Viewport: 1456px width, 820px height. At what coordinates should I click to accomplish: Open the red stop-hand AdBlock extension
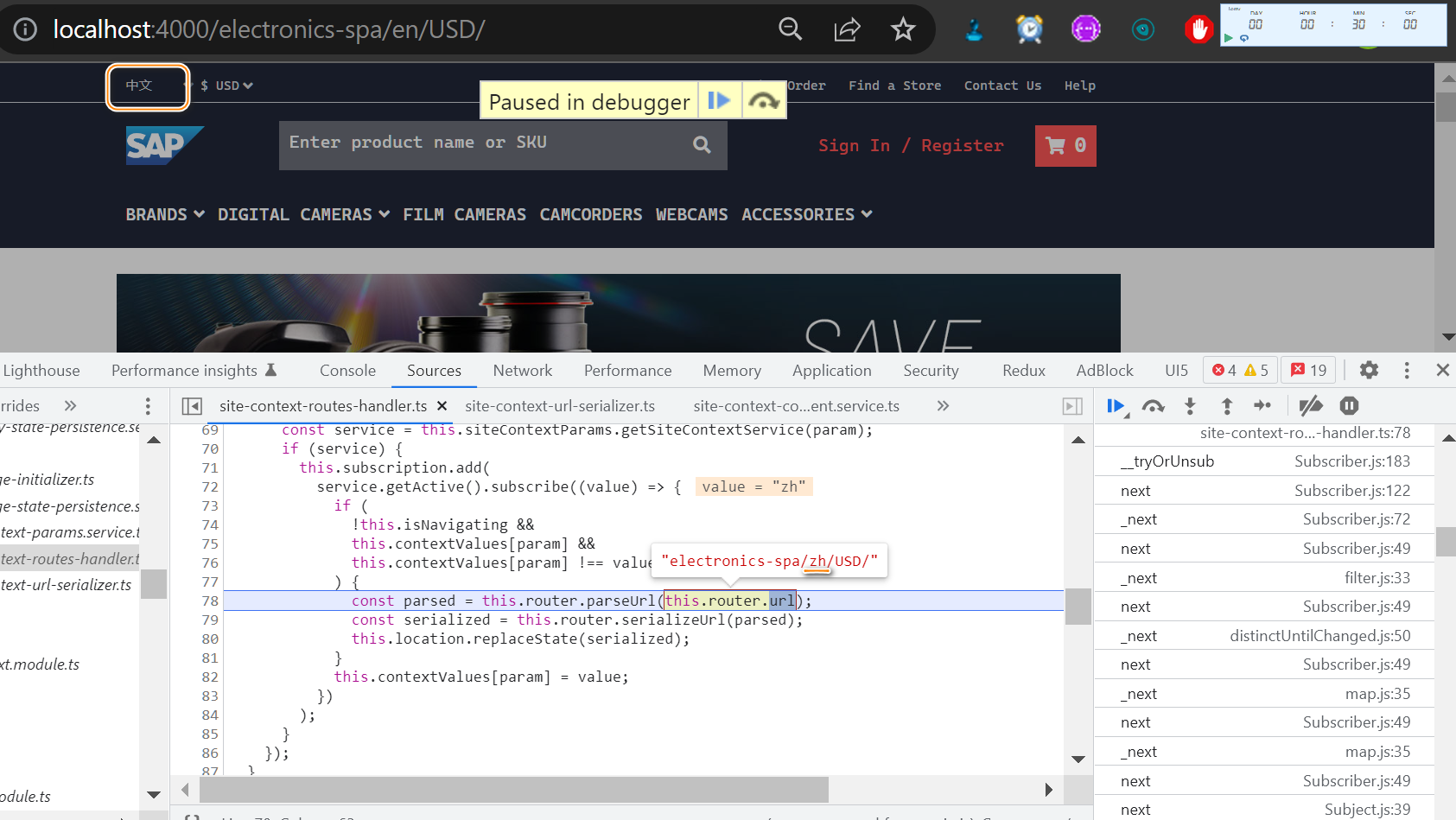[1198, 29]
